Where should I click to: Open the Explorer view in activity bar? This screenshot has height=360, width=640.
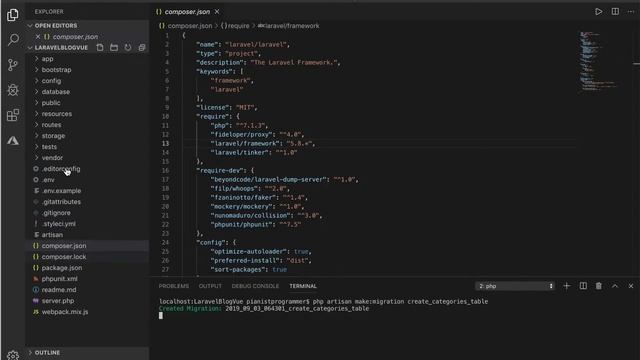click(x=13, y=15)
